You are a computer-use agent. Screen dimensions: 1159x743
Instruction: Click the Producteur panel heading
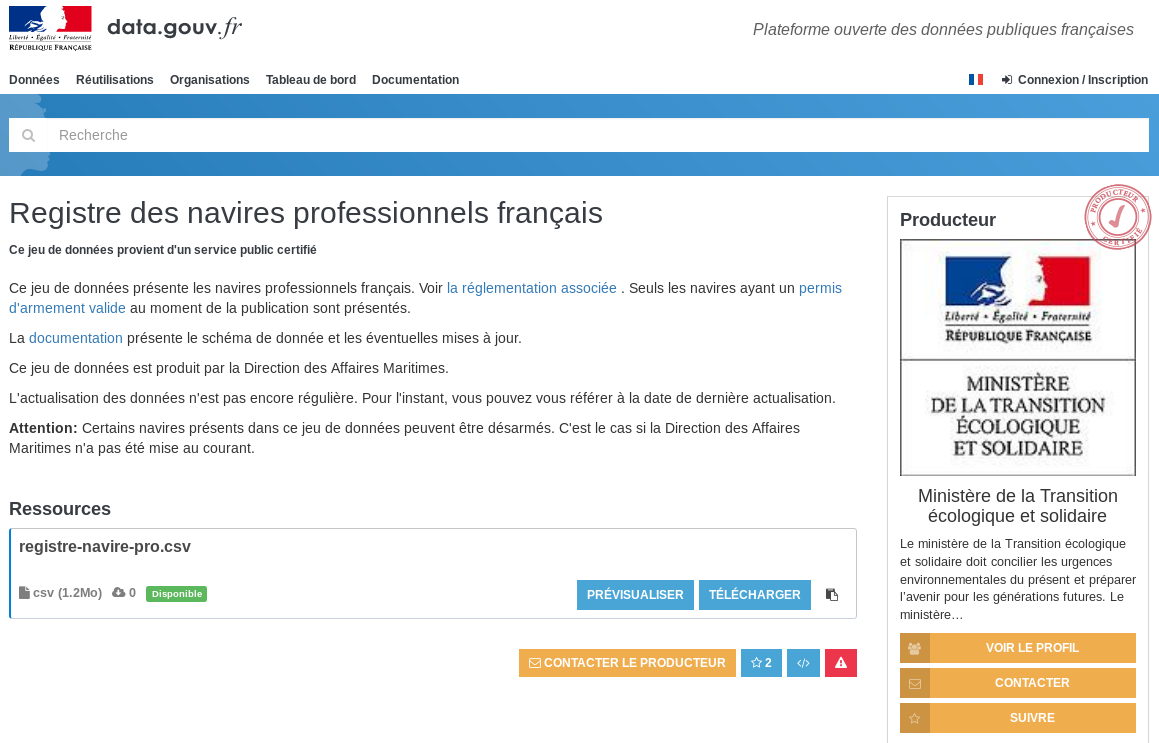point(948,220)
